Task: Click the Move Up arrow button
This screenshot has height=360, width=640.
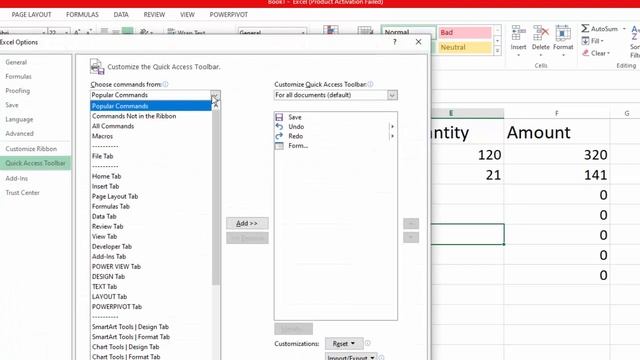Action: (411, 223)
